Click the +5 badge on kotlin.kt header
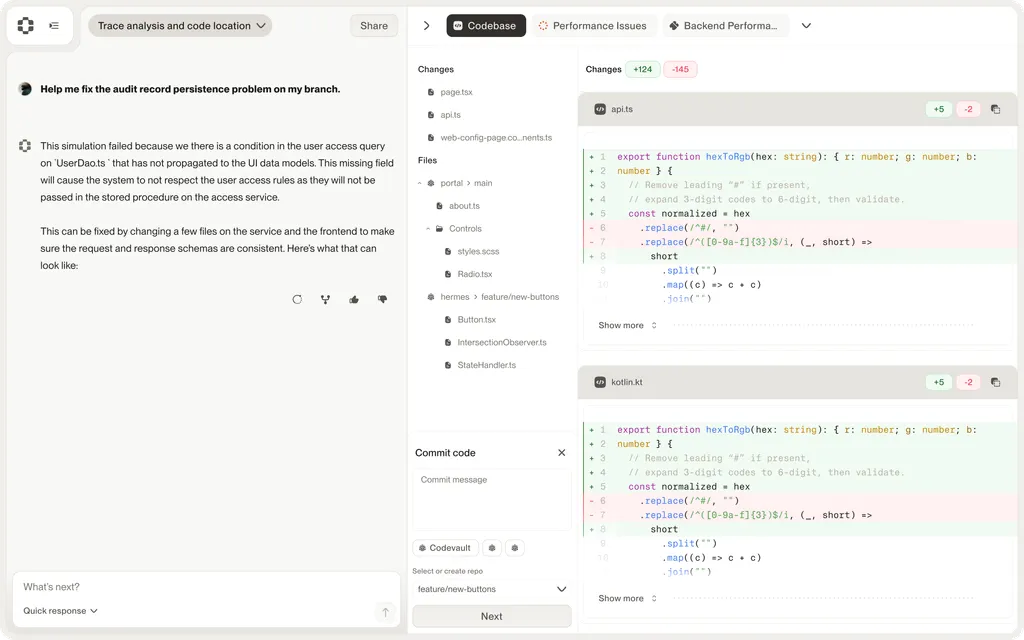 [x=938, y=382]
